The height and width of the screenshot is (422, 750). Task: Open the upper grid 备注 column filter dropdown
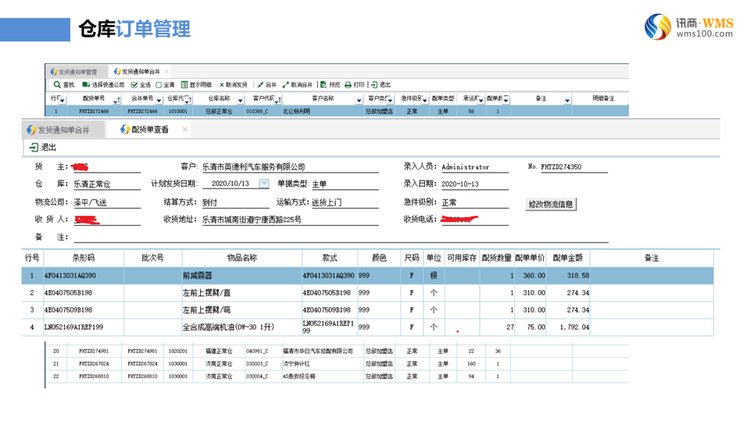(x=567, y=100)
